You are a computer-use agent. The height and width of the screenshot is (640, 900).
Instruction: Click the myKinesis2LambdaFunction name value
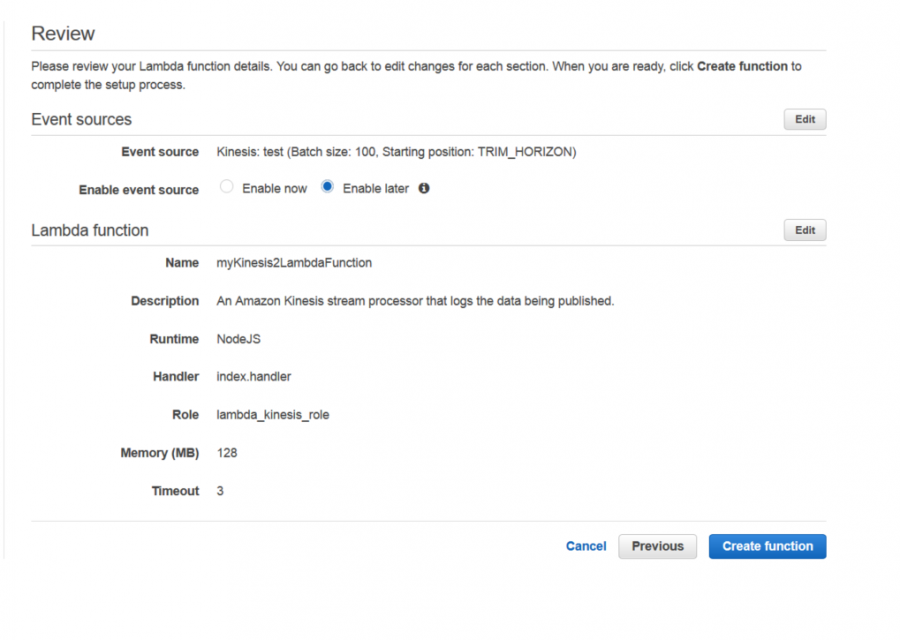294,263
